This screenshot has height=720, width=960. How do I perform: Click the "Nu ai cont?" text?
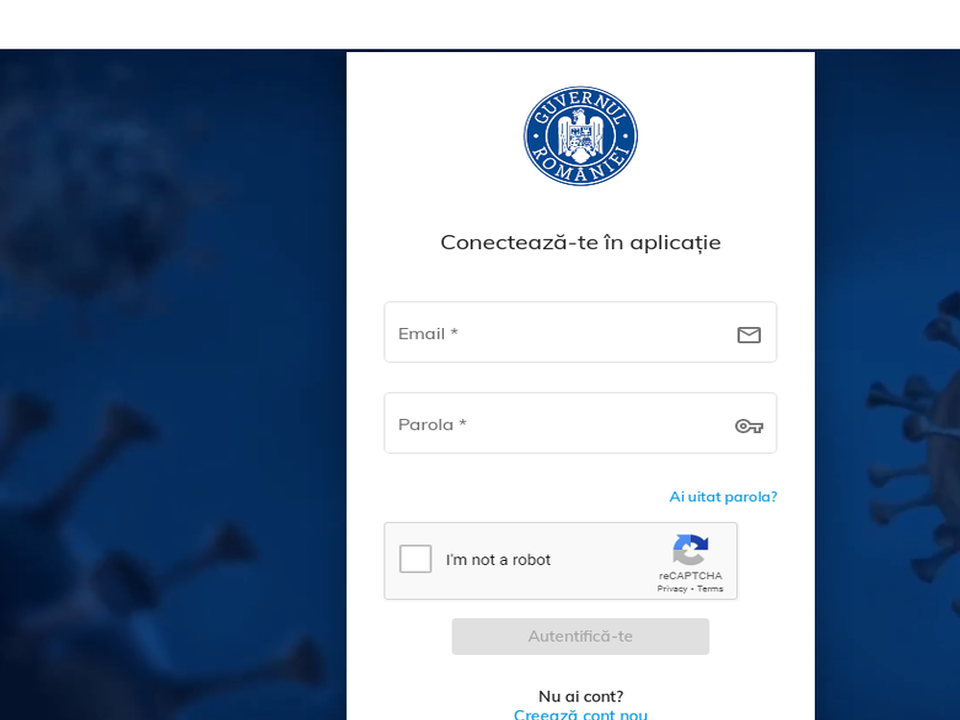(580, 696)
